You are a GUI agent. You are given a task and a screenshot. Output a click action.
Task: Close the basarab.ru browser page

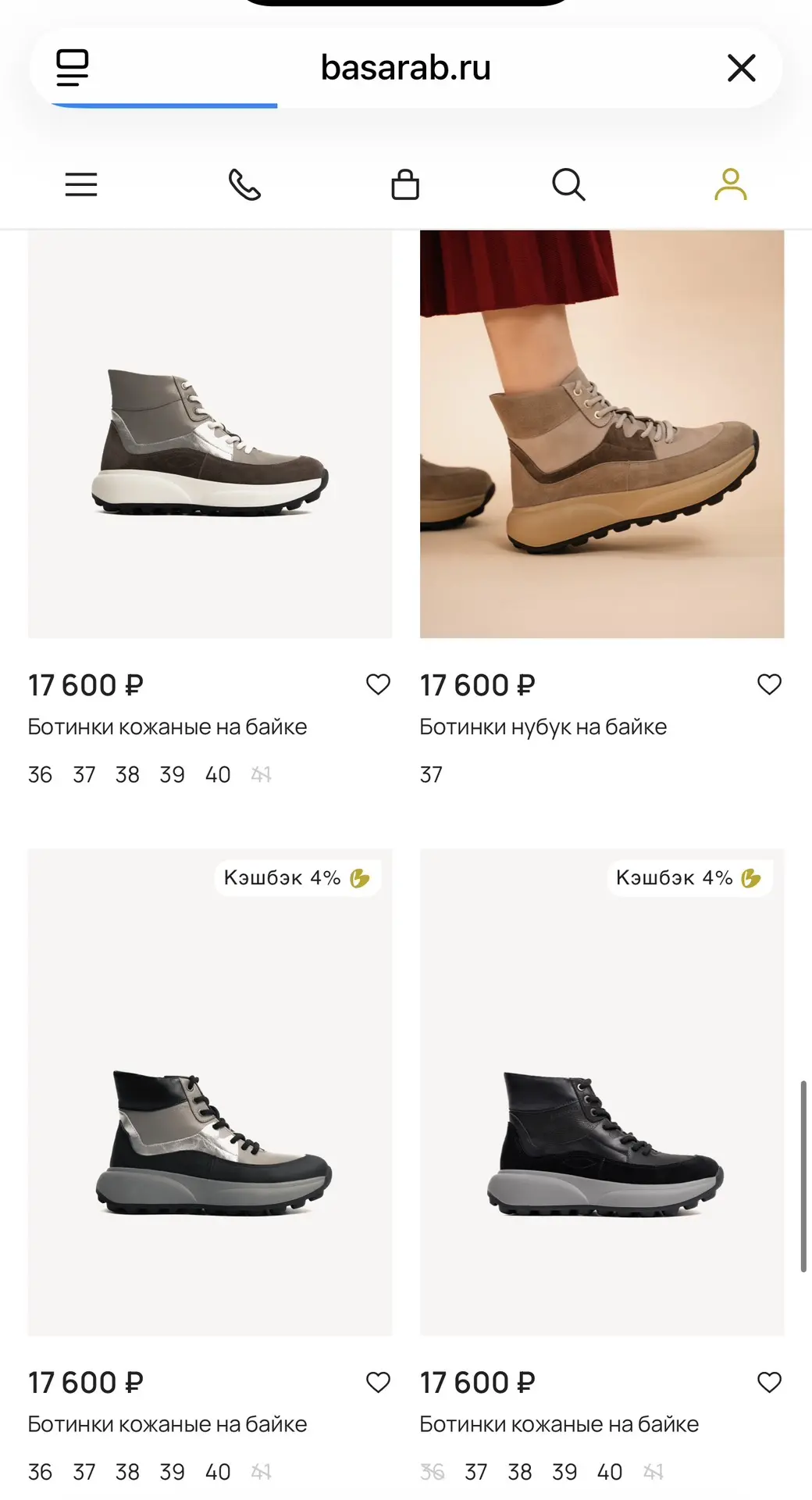[x=741, y=68]
